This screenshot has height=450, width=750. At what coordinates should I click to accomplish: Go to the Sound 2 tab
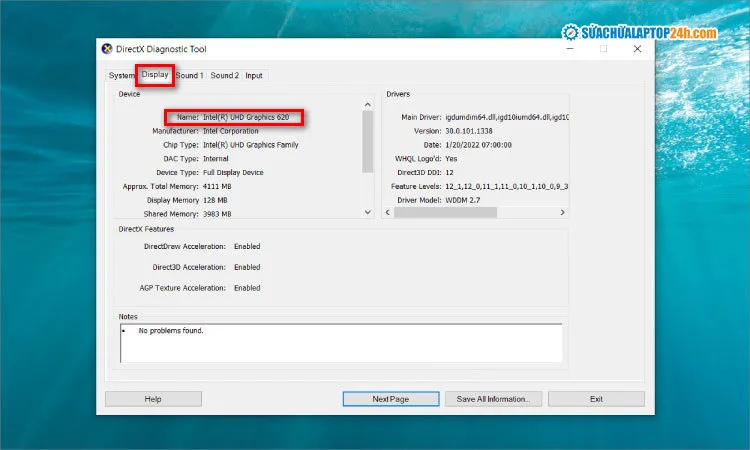coord(224,75)
